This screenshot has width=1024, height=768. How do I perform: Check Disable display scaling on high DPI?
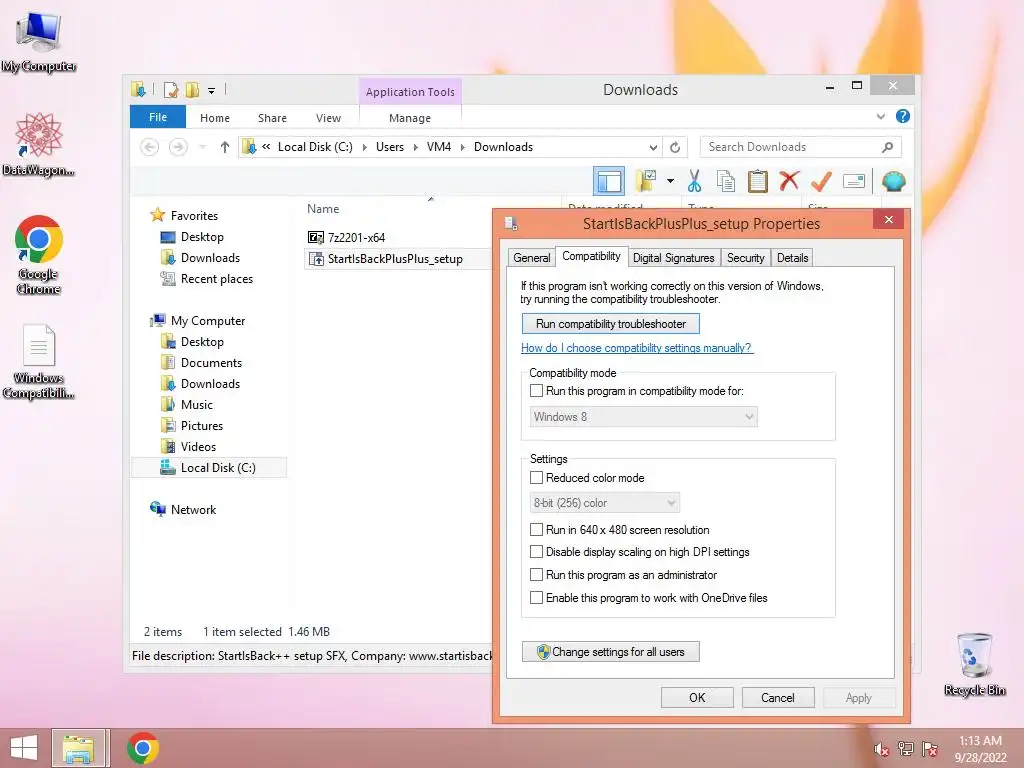[x=536, y=552]
